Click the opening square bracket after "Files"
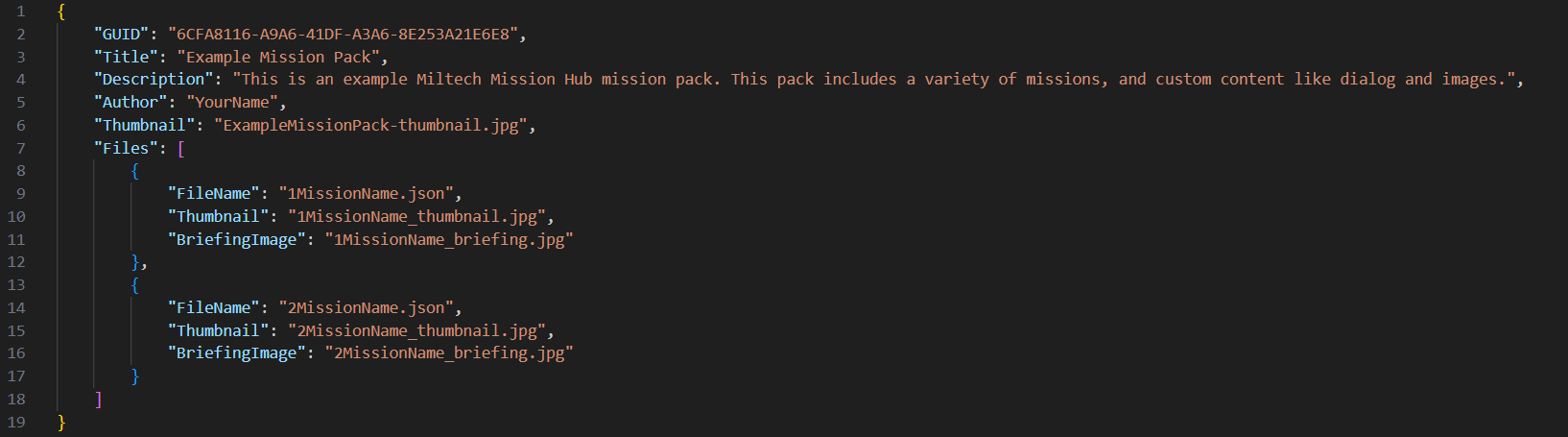 coord(180,148)
